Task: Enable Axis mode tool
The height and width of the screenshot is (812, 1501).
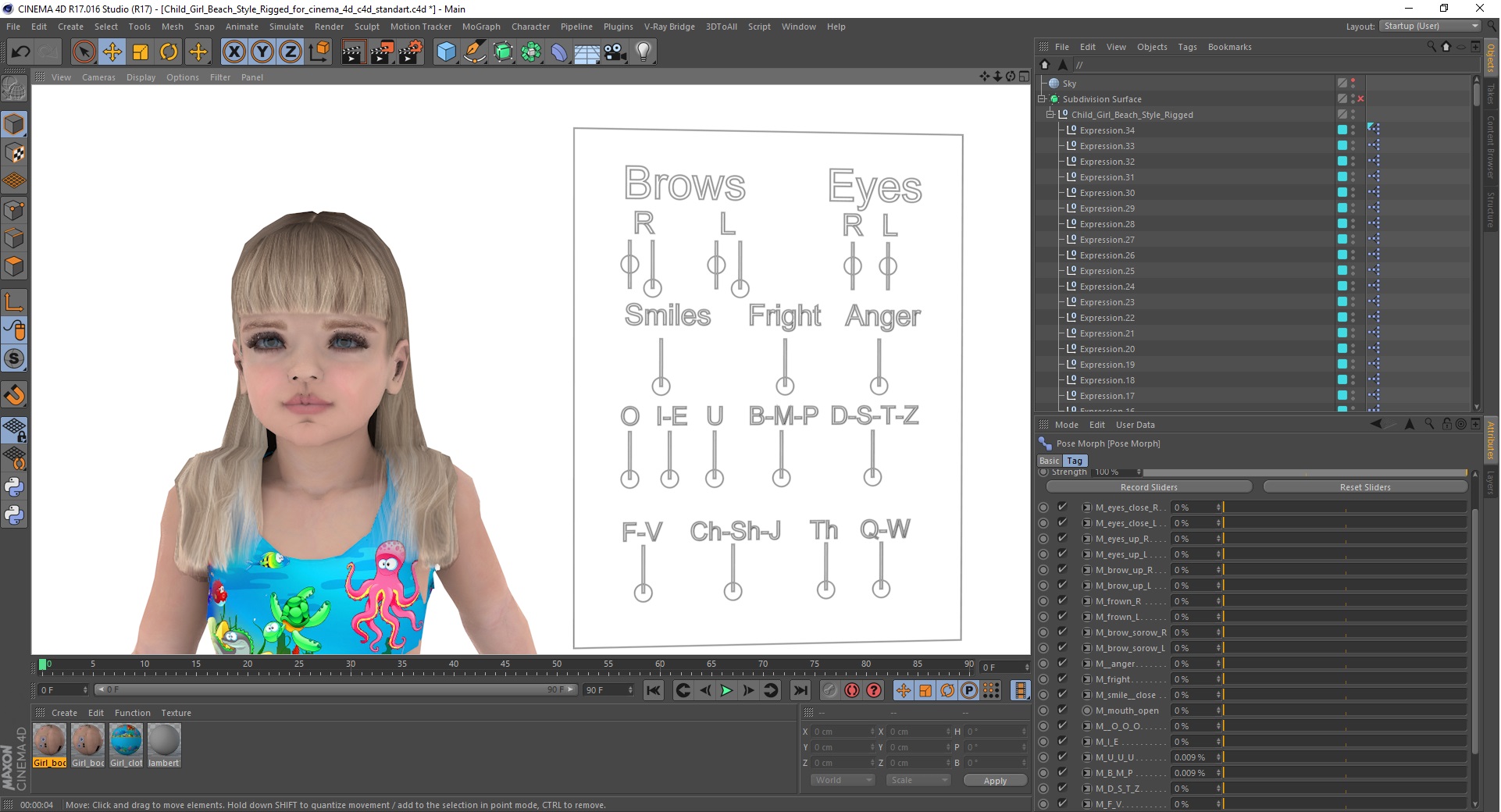Action: [14, 302]
